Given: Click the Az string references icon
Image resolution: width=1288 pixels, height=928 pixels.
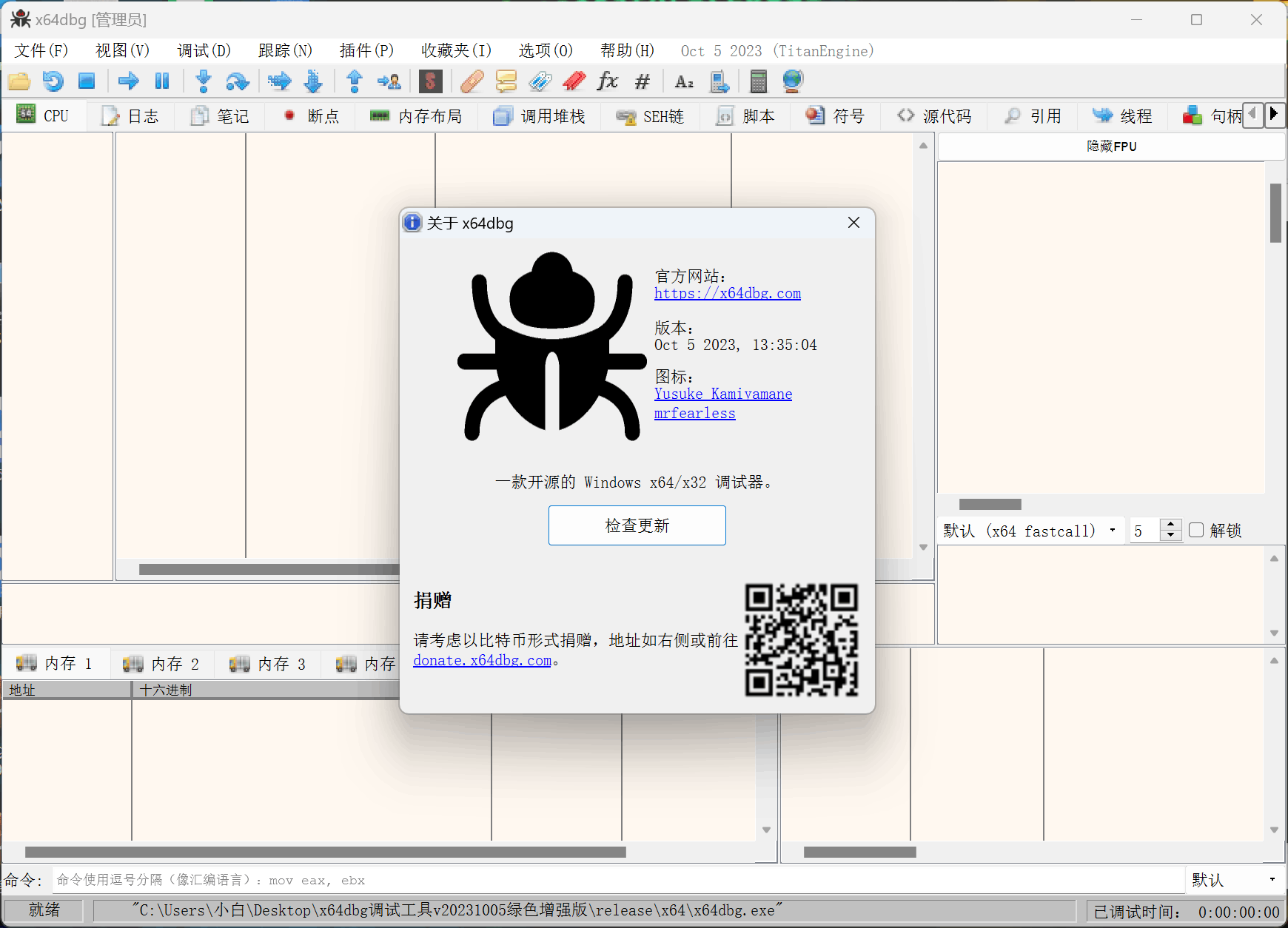Looking at the screenshot, I should tap(685, 81).
